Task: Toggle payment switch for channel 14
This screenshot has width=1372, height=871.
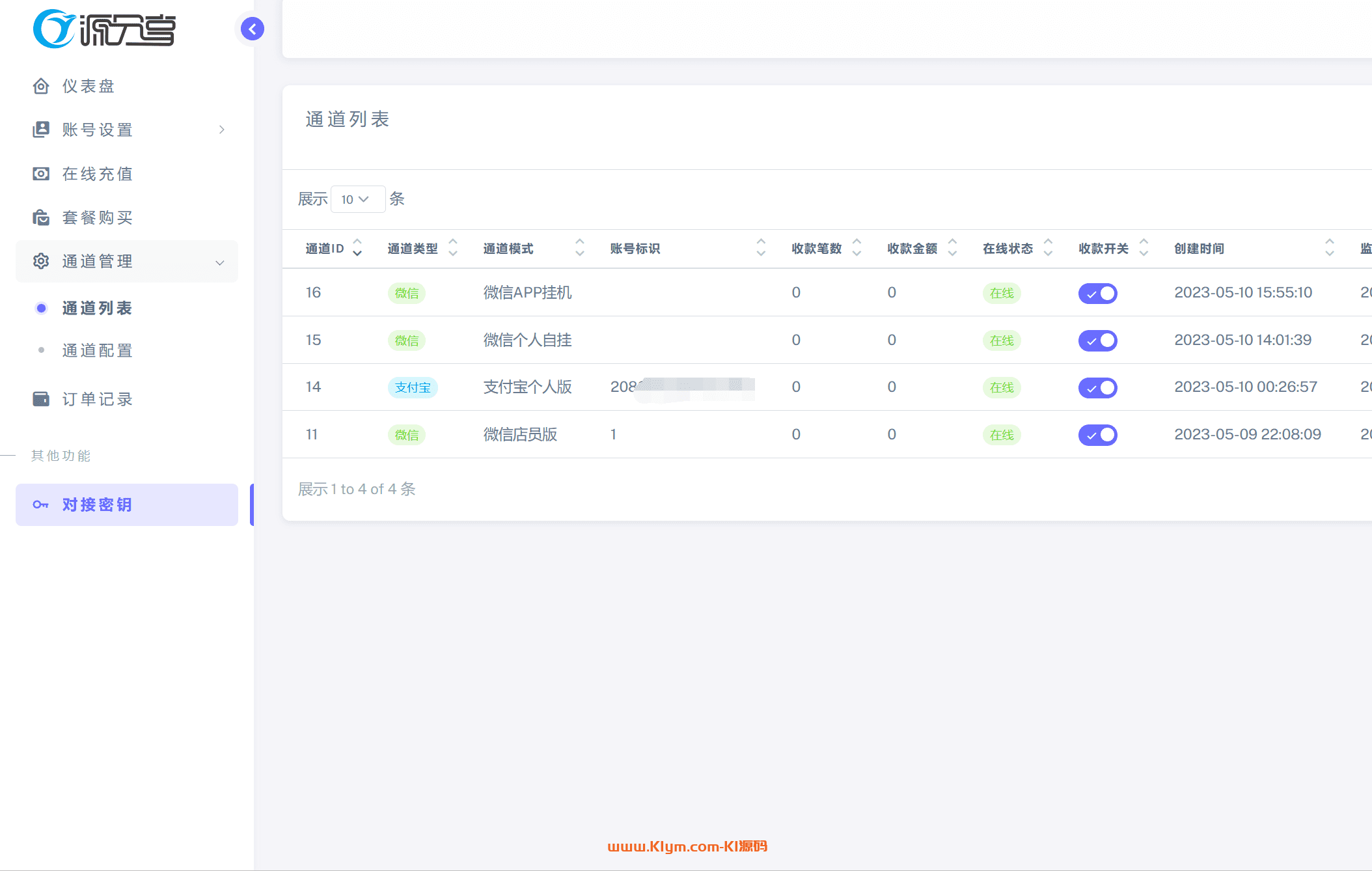Action: click(x=1097, y=388)
